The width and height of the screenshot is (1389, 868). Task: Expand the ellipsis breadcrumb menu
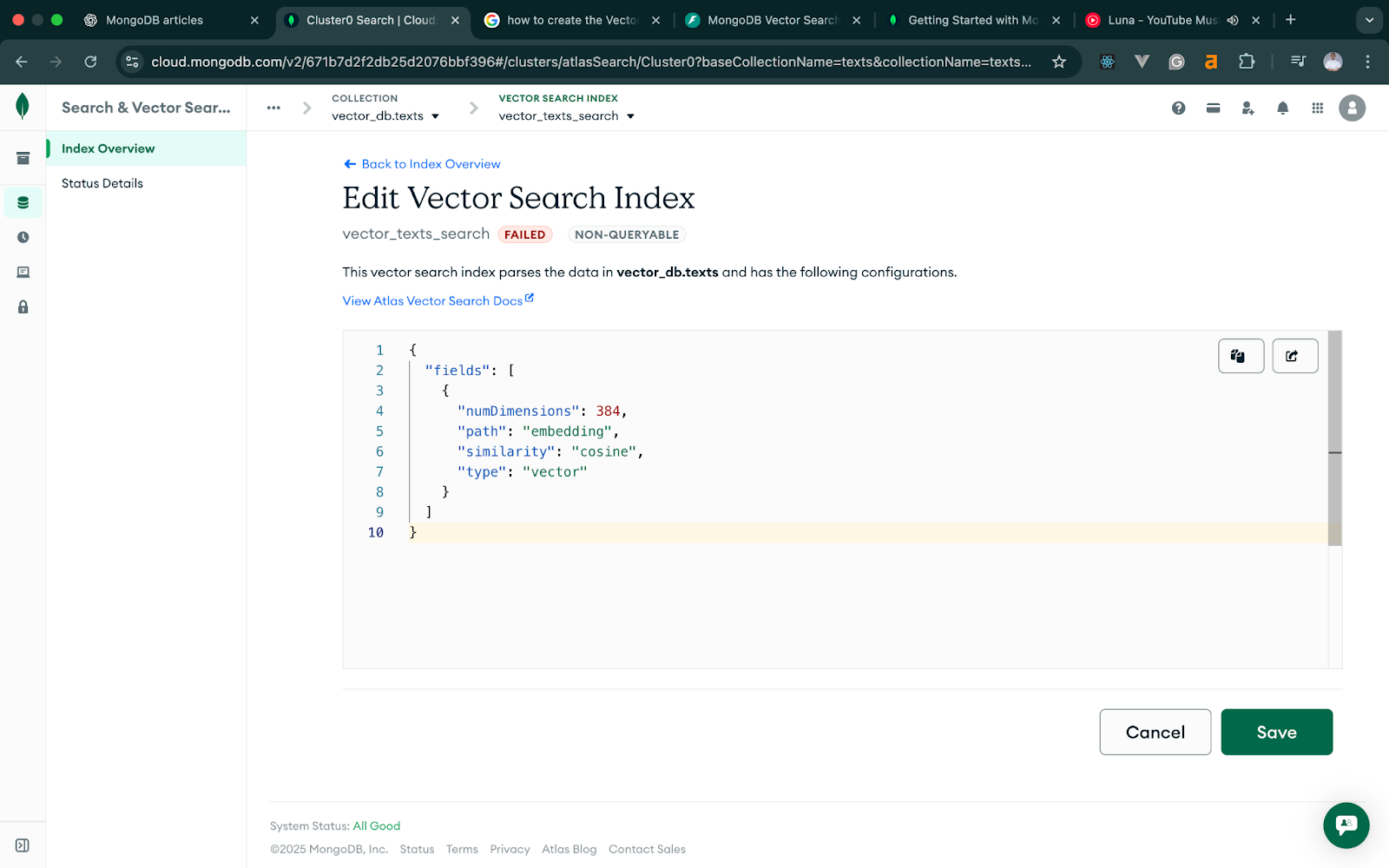[x=273, y=108]
